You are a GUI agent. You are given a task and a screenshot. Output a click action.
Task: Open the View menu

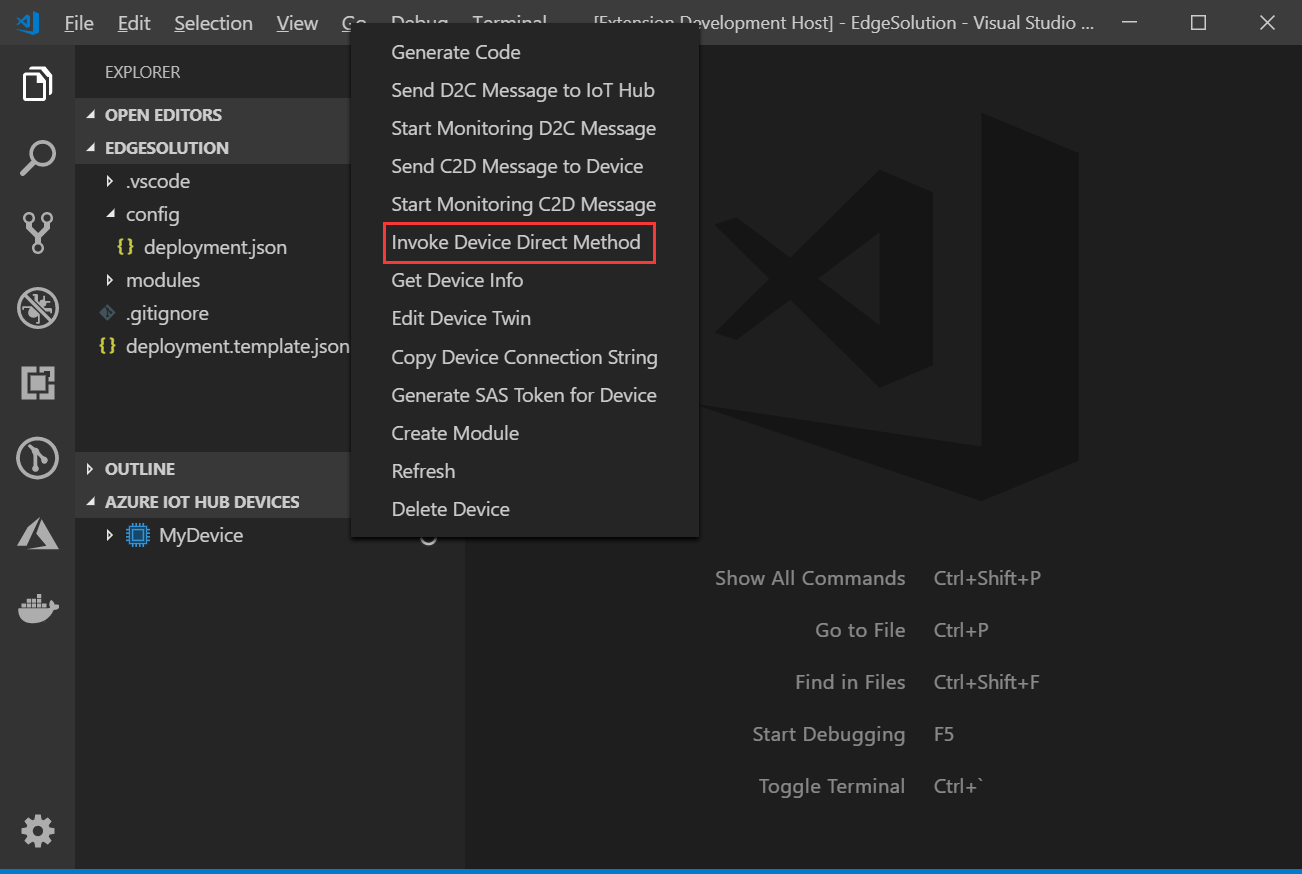[x=297, y=22]
